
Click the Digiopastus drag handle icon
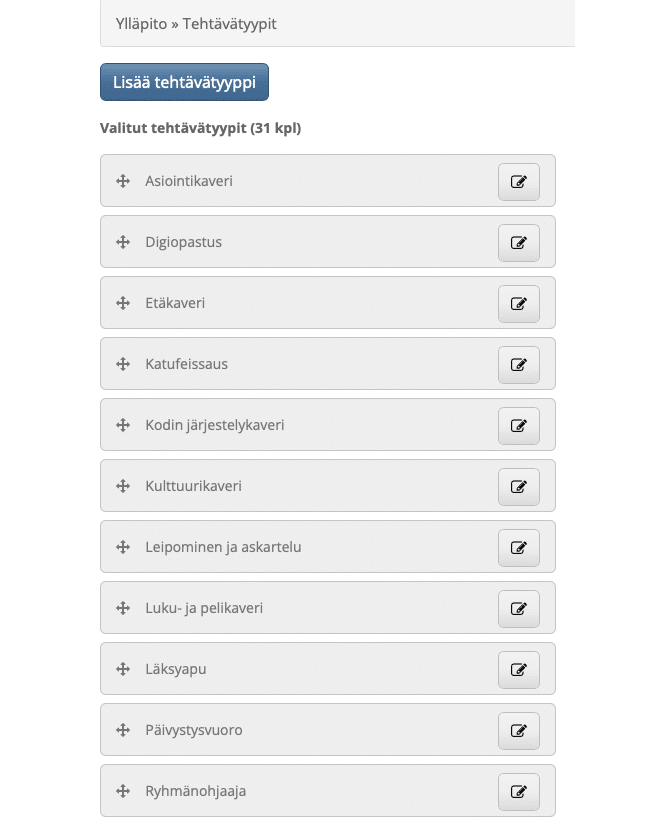tap(123, 242)
